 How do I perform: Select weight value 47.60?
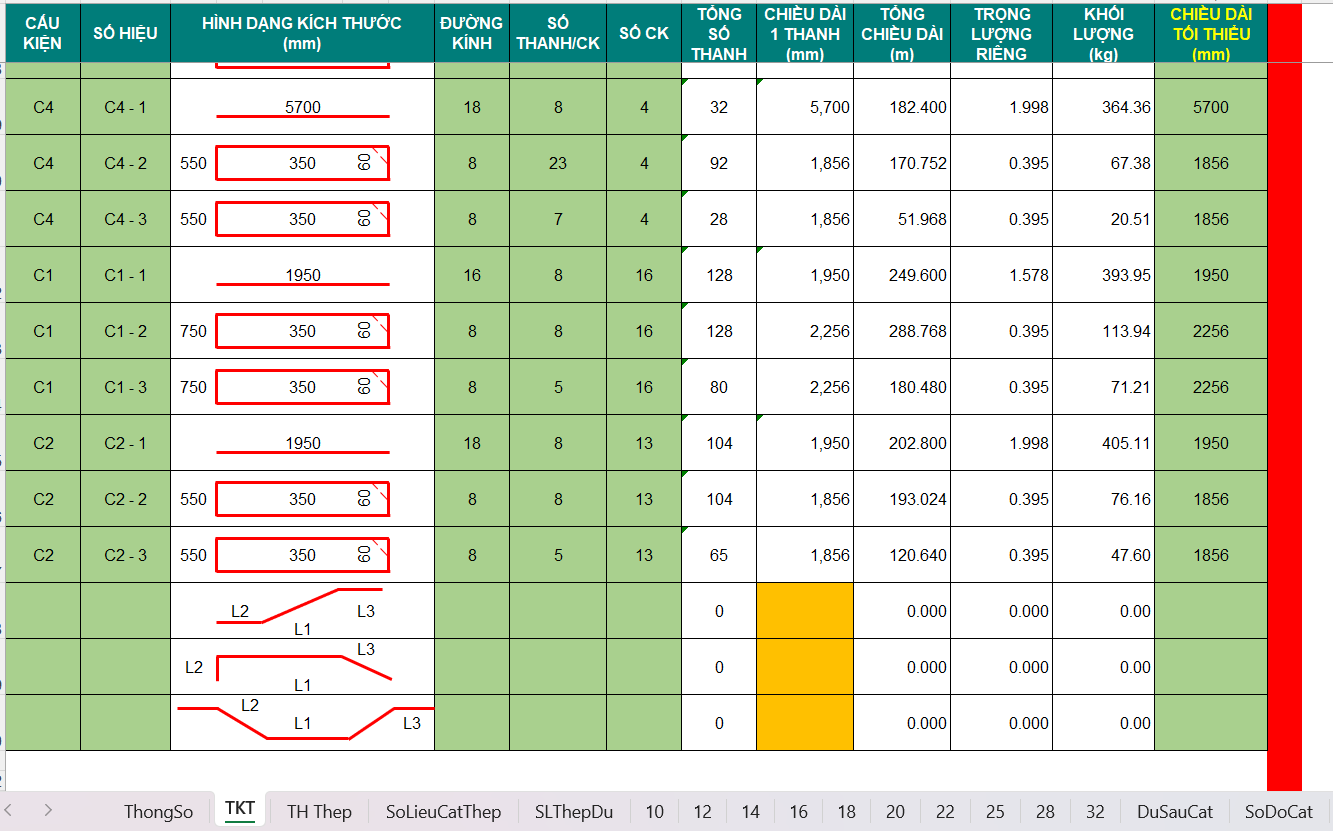1104,555
